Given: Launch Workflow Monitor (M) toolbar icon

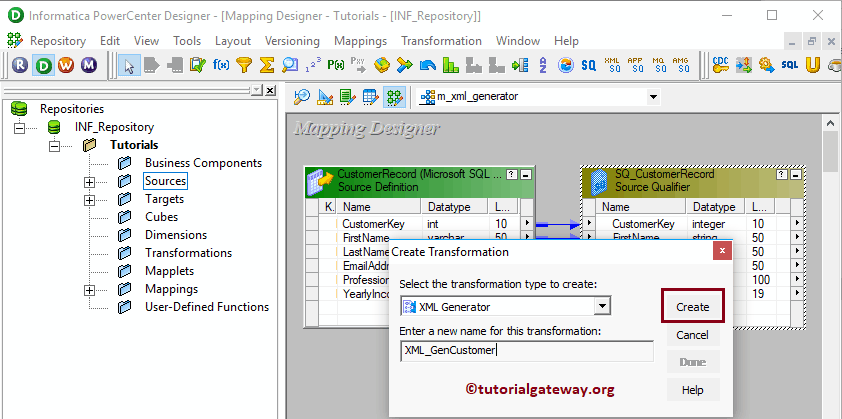Looking at the screenshot, I should point(89,66).
